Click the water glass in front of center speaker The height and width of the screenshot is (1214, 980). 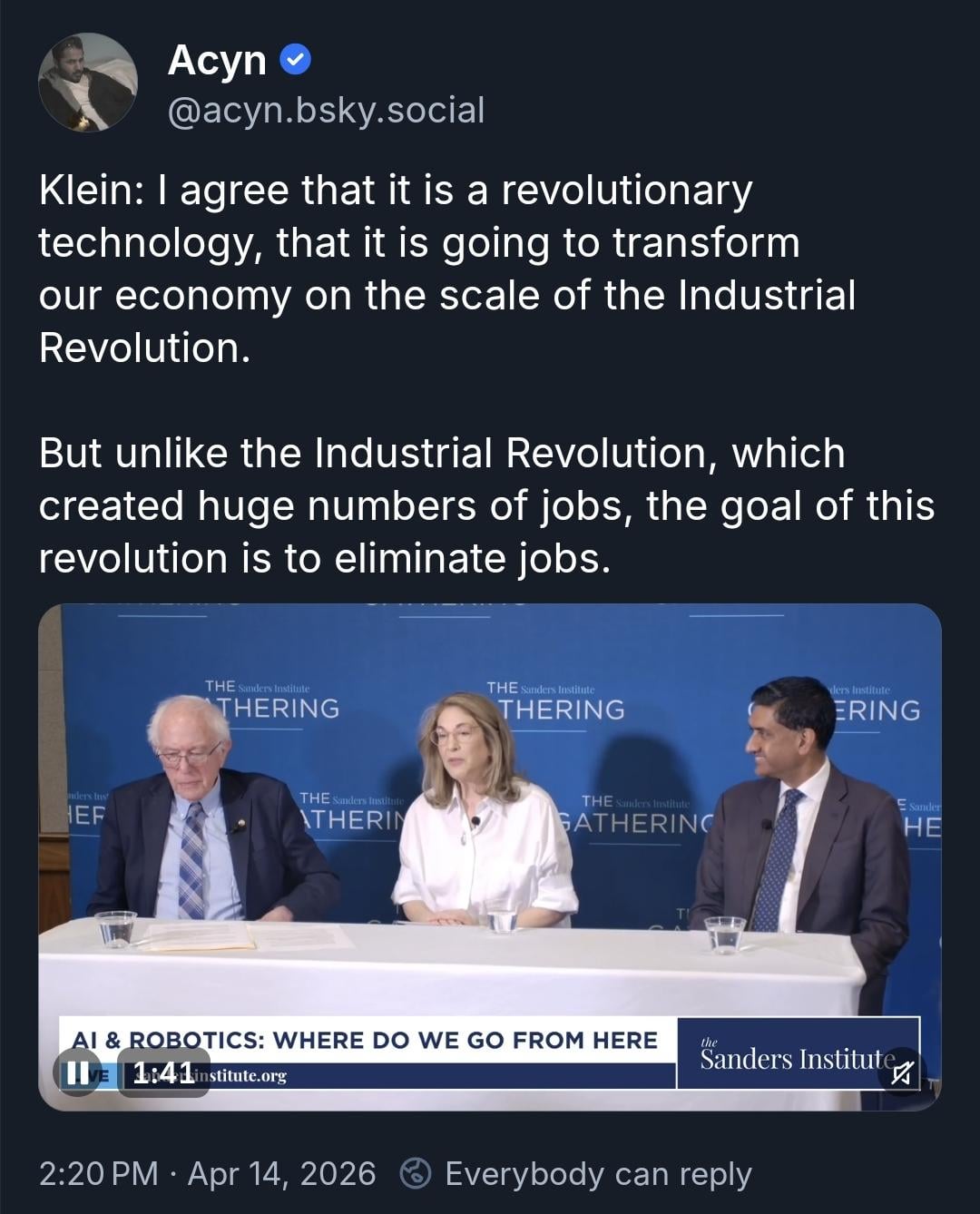point(501,919)
